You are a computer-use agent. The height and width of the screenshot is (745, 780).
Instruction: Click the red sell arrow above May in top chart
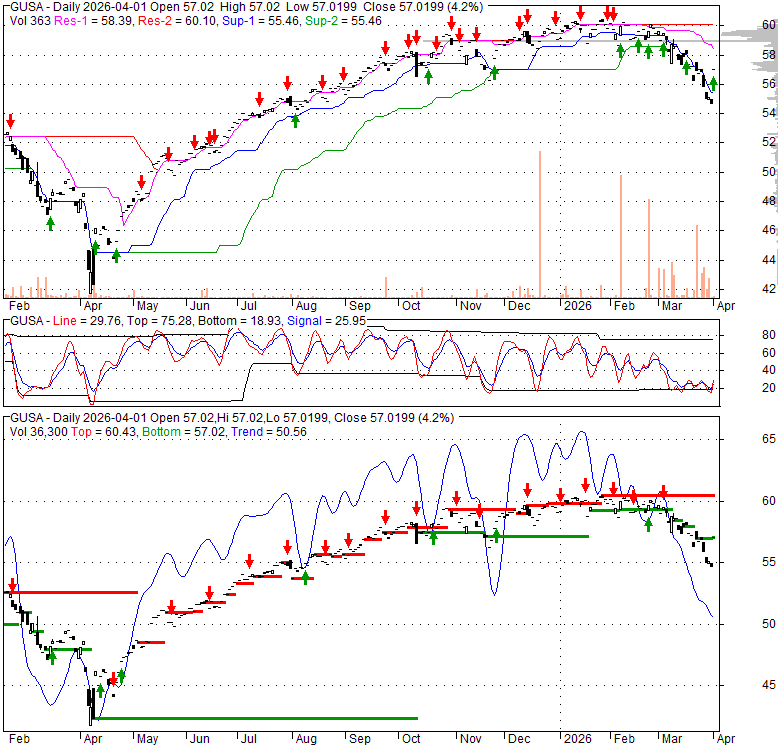142,182
